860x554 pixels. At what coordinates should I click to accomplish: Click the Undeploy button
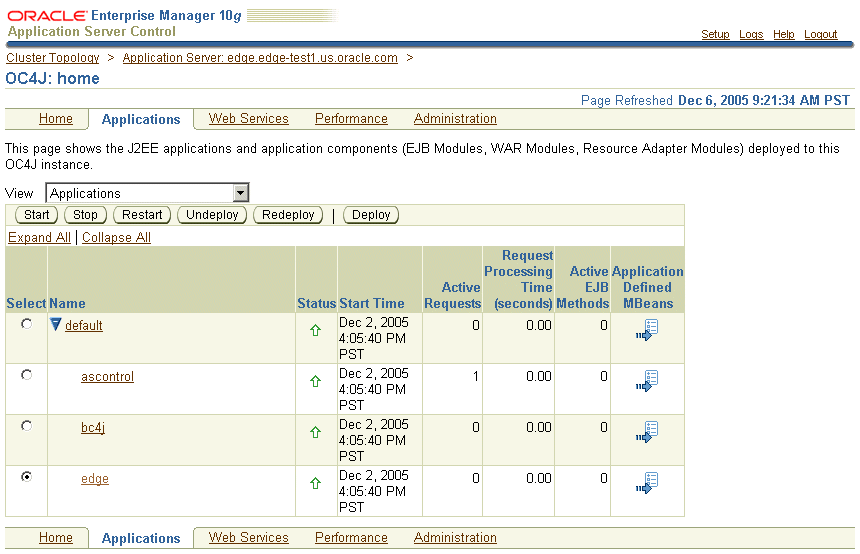[x=212, y=215]
